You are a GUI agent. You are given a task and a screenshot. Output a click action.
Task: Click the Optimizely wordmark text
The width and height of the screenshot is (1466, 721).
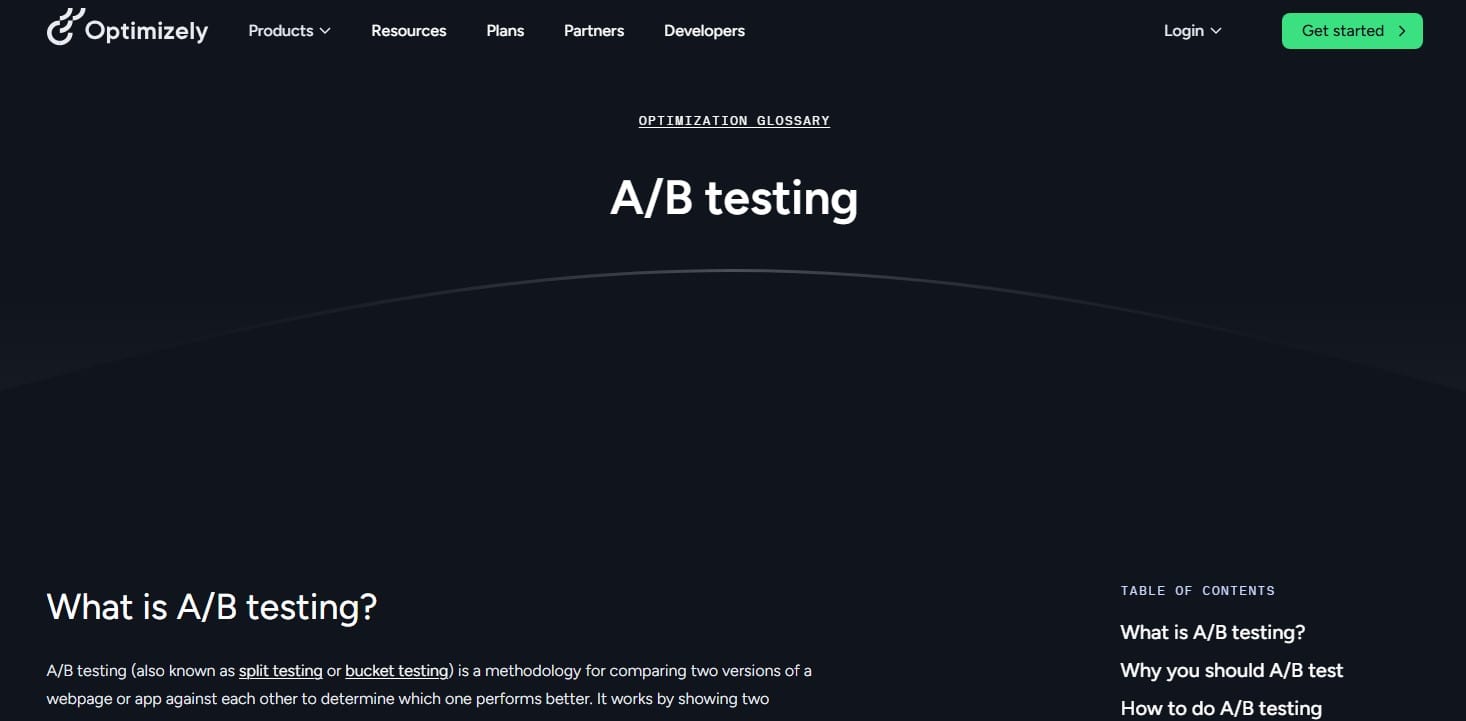pos(146,31)
